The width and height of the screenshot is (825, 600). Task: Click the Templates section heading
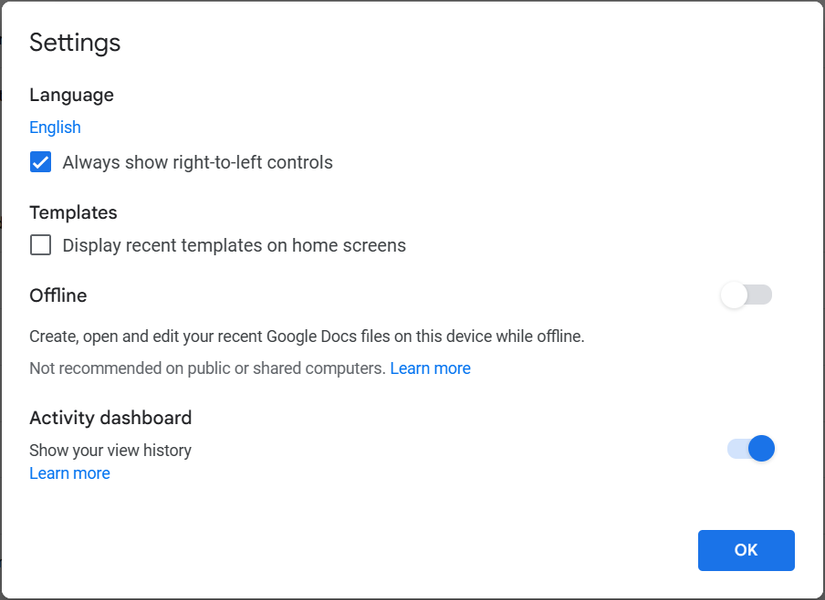point(72,212)
